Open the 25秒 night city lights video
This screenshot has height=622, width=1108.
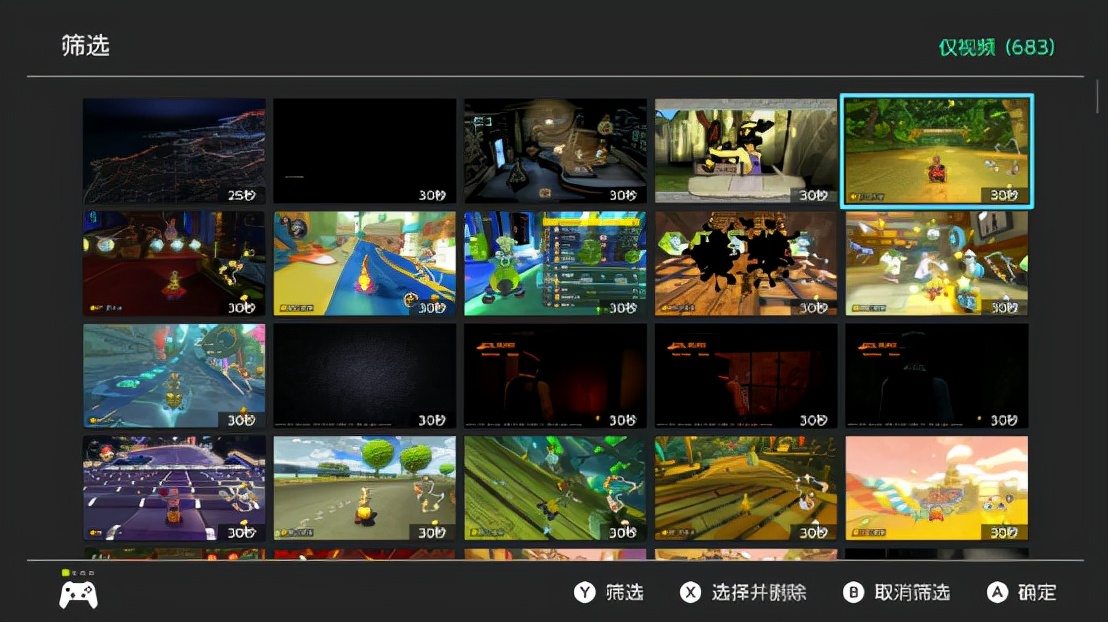click(175, 151)
